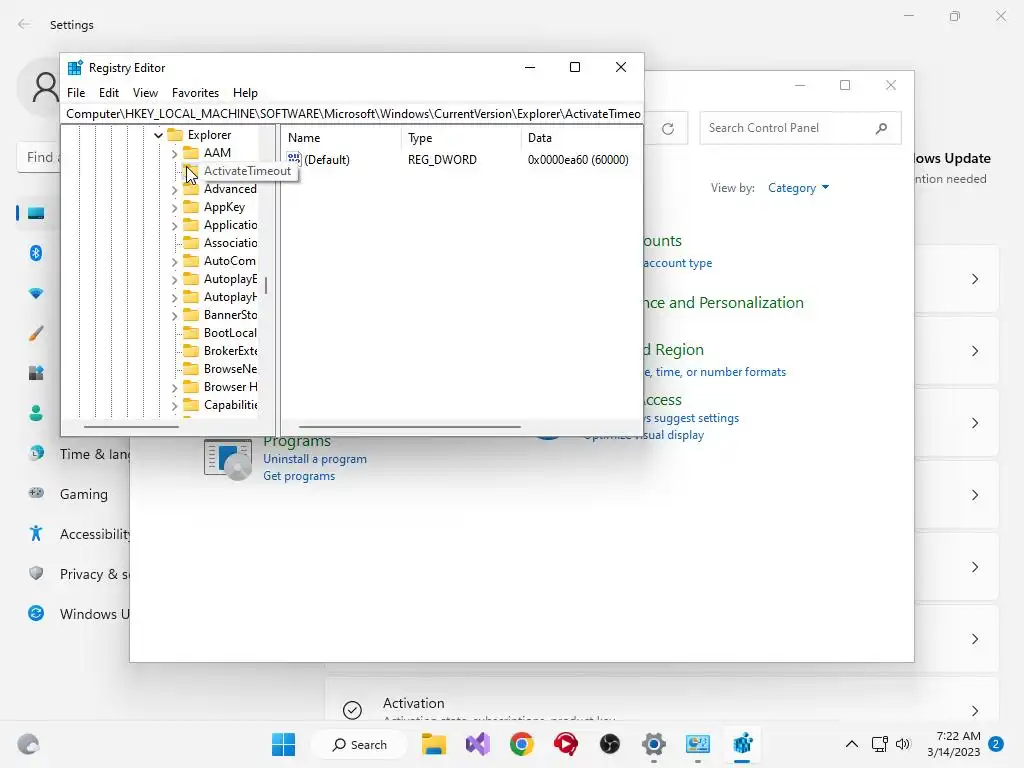The height and width of the screenshot is (768, 1024).
Task: Show hidden system tray icons
Action: [852, 744]
